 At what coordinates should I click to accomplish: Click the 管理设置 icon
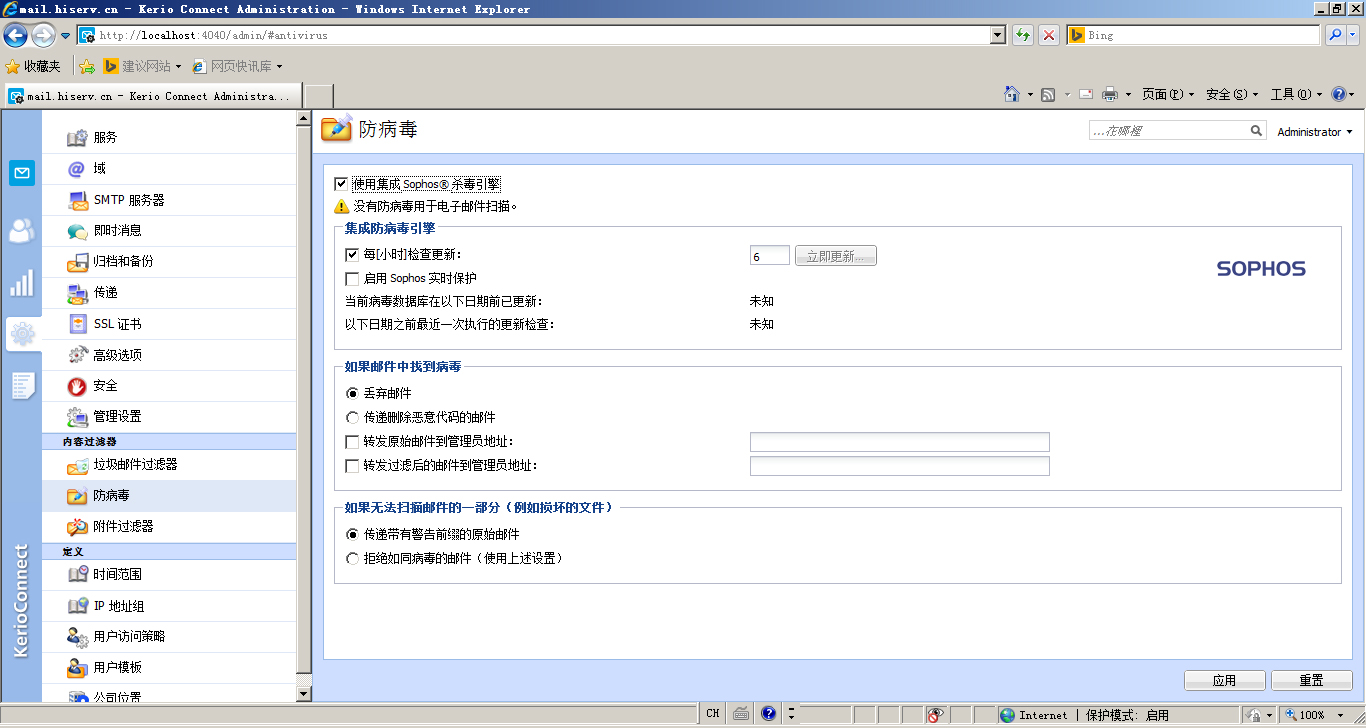[77, 417]
